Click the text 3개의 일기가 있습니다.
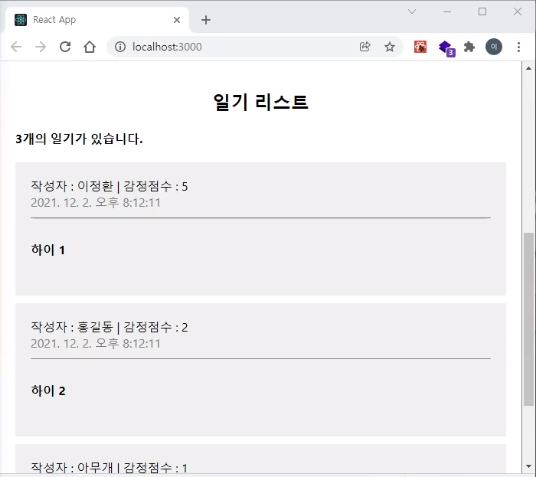The image size is (536, 477). coord(79,139)
